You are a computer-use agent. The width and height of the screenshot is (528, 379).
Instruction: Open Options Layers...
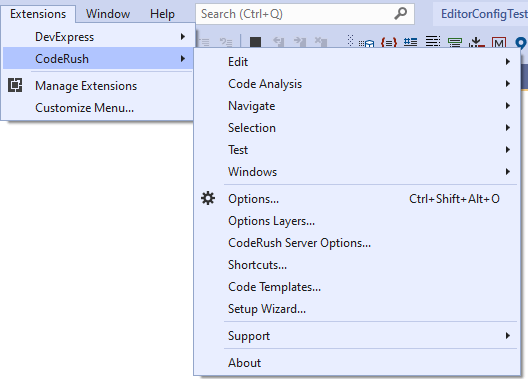click(x=357, y=221)
